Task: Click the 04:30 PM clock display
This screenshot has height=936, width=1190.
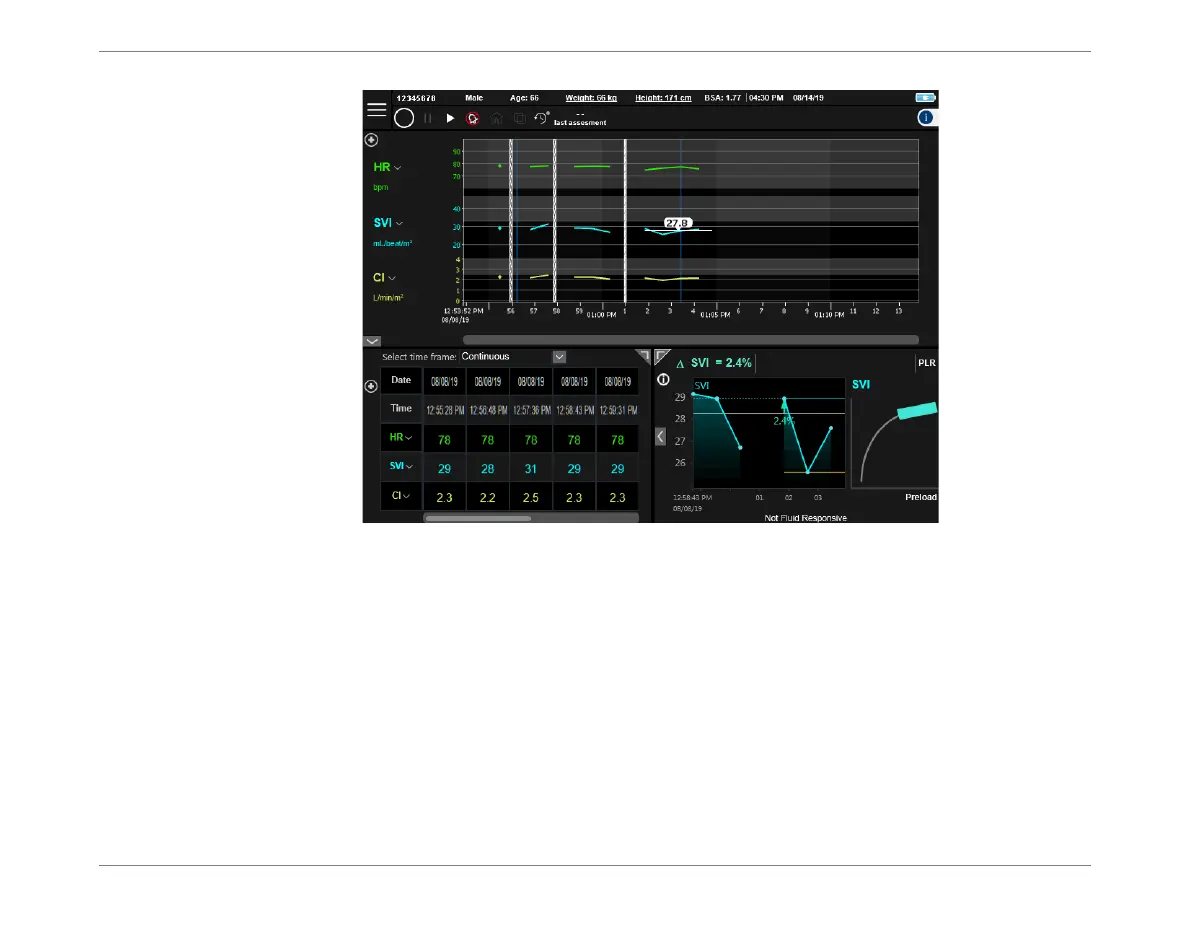Action: click(x=766, y=98)
